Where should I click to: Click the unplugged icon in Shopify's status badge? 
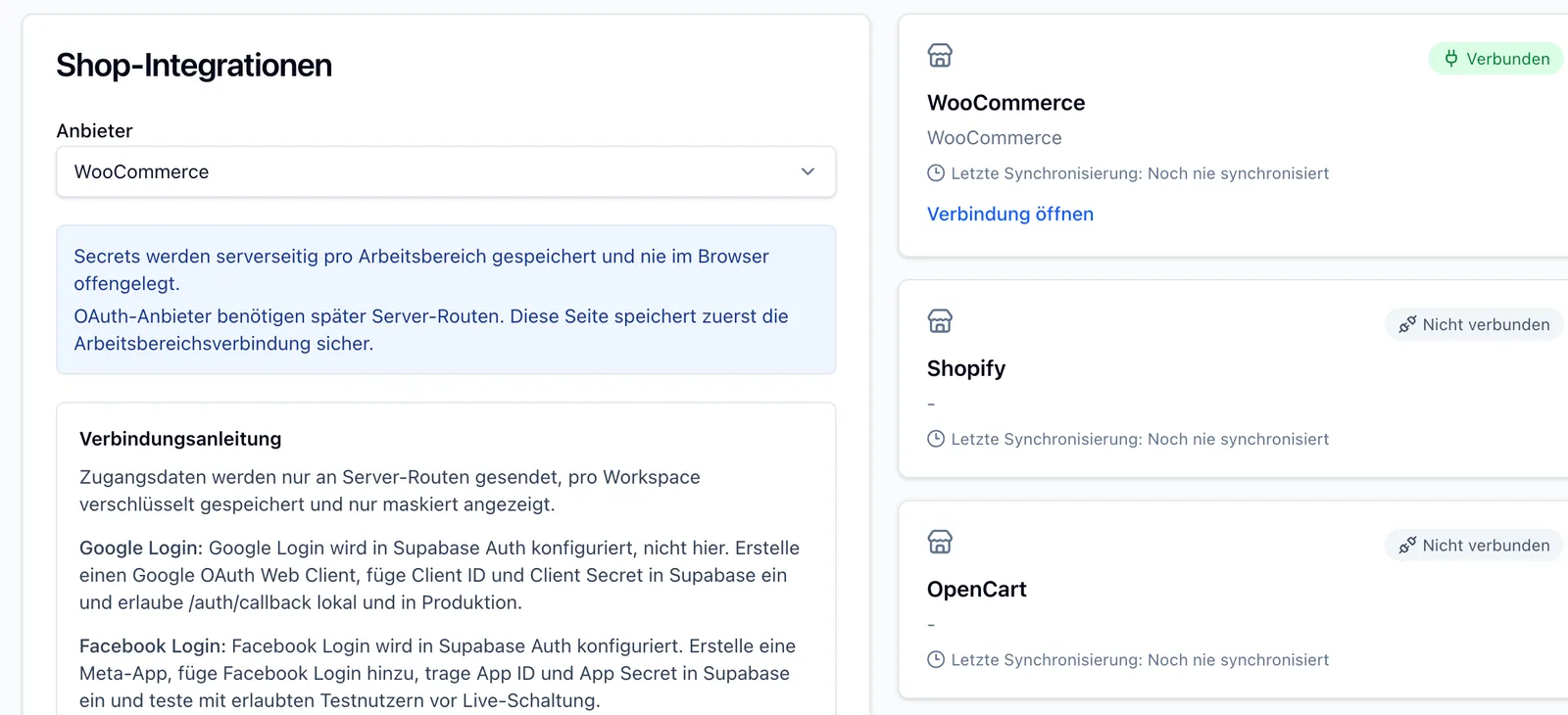pos(1407,324)
